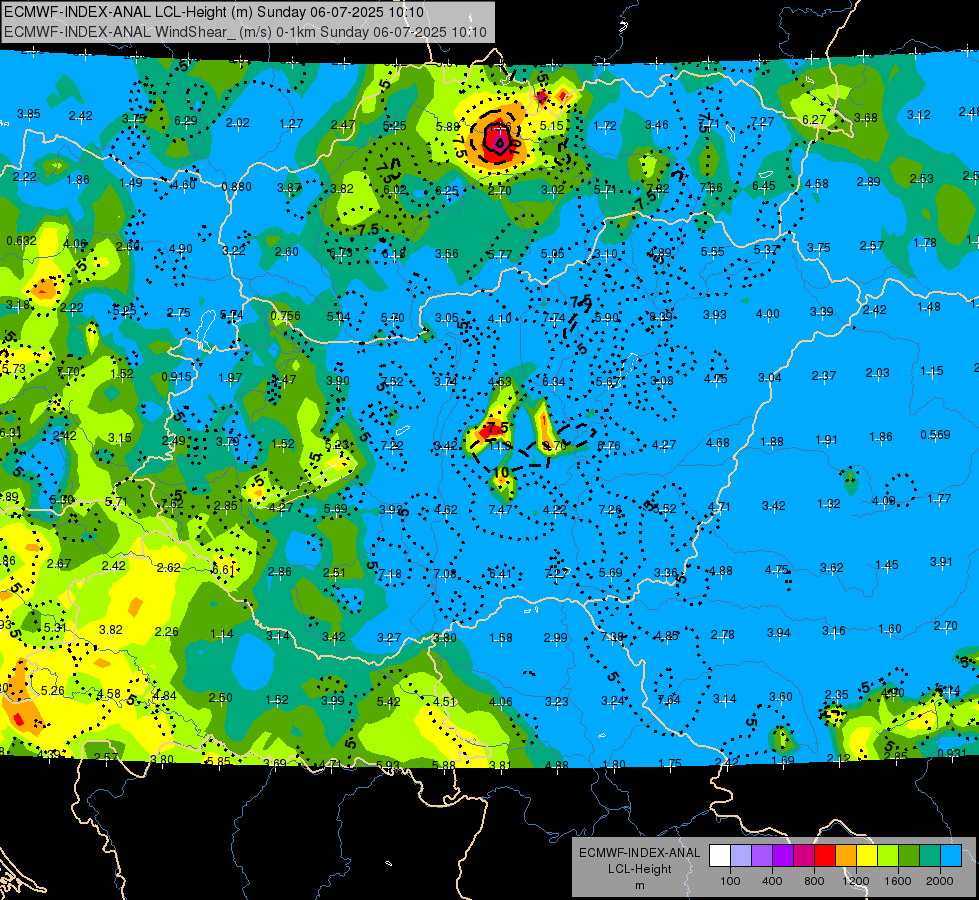Click the wind shear value 0.915

[x=176, y=377]
